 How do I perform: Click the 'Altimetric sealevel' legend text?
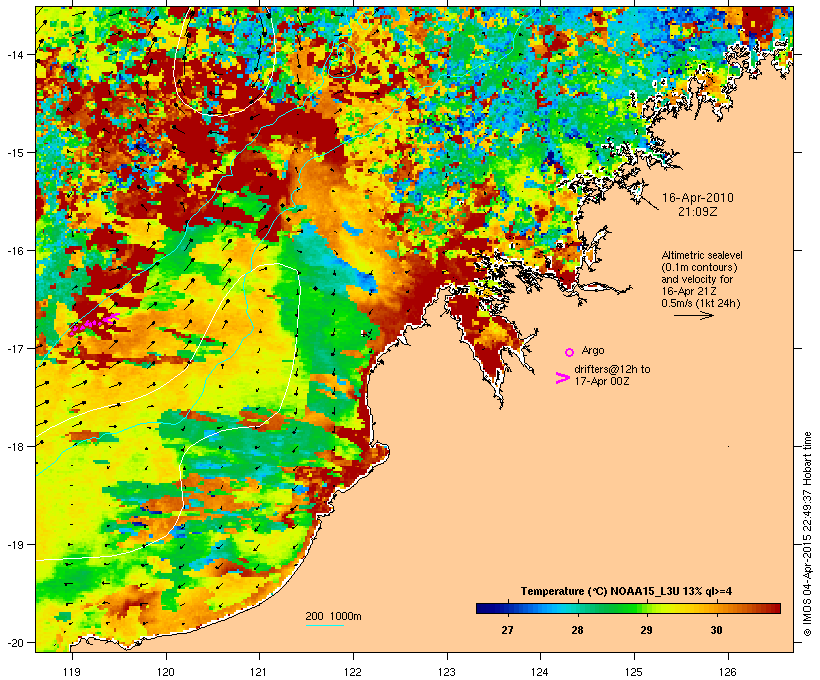[702, 255]
